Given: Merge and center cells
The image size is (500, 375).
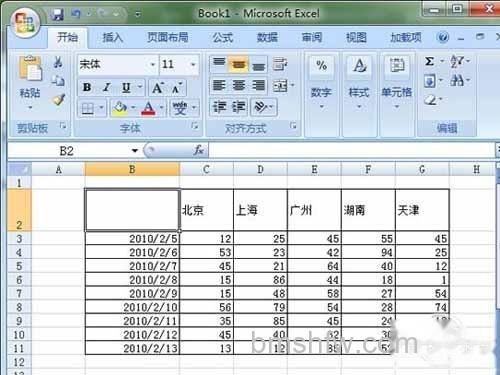Looking at the screenshot, I should [281, 86].
